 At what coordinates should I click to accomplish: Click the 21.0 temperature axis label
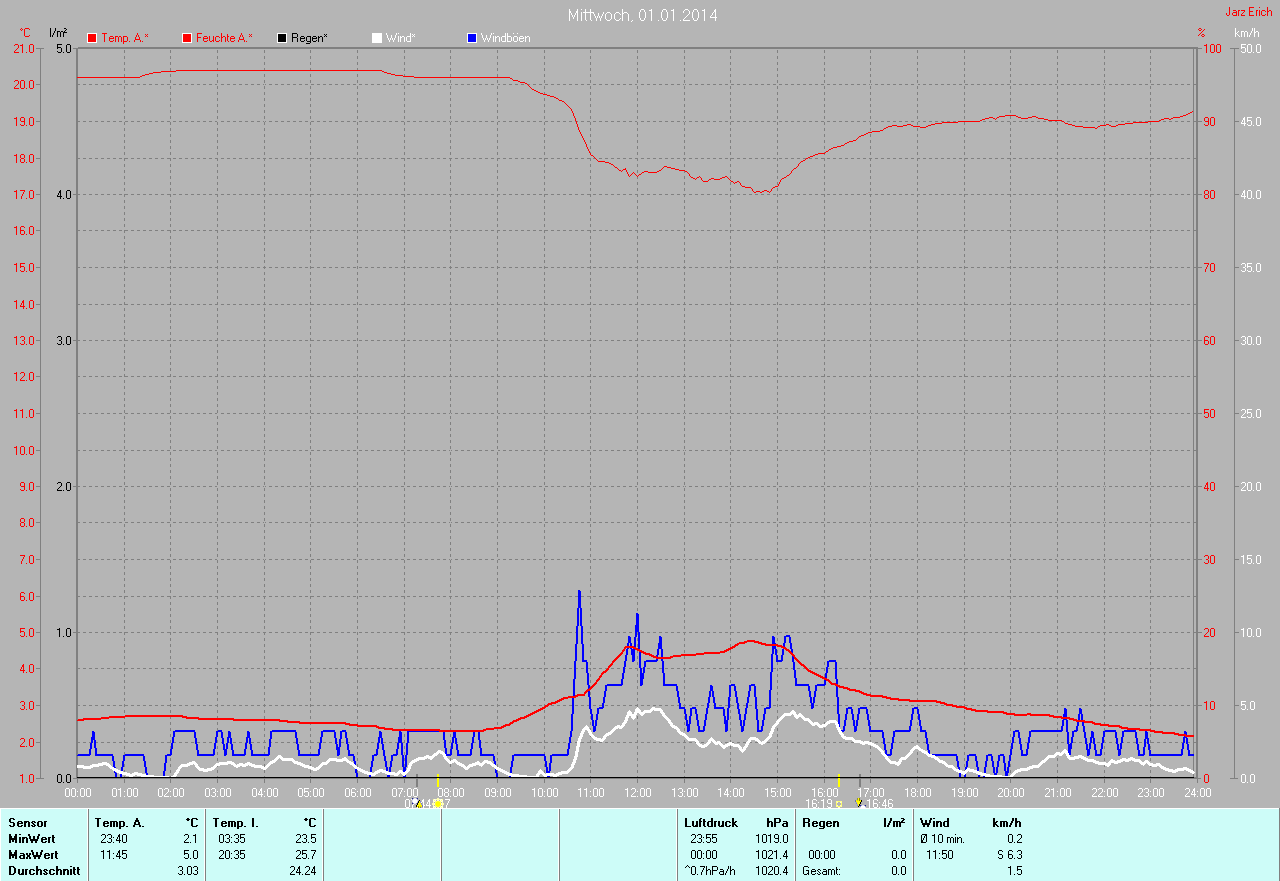(x=25, y=48)
